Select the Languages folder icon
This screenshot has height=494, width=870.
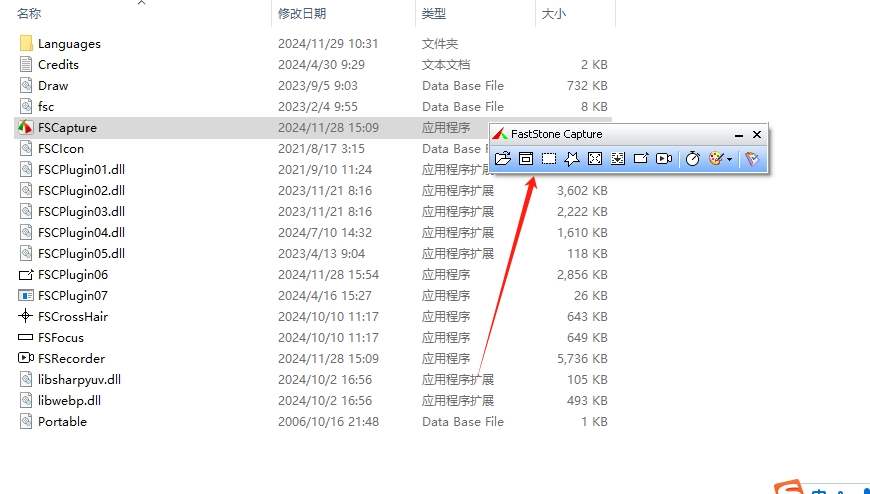coord(26,43)
